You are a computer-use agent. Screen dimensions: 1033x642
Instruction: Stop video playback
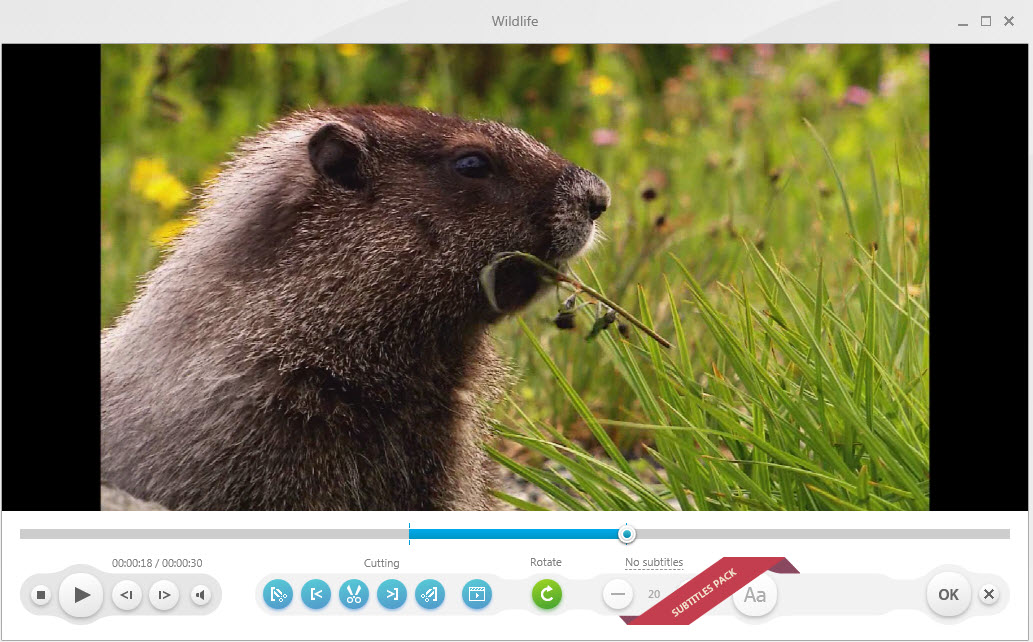41,595
